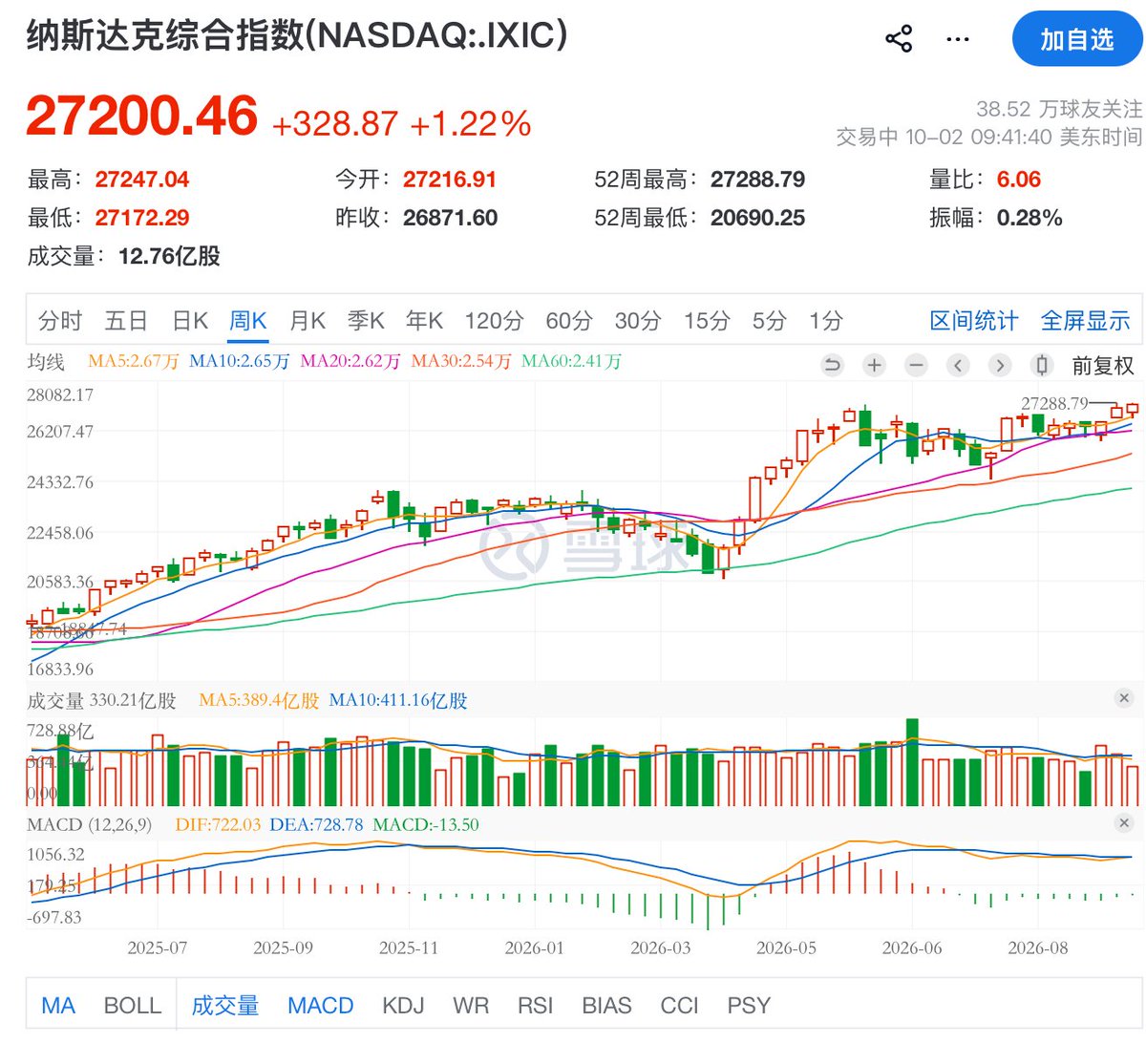Switch to 年K chart tab
Viewport: 1146px width, 1064px height.
[424, 321]
